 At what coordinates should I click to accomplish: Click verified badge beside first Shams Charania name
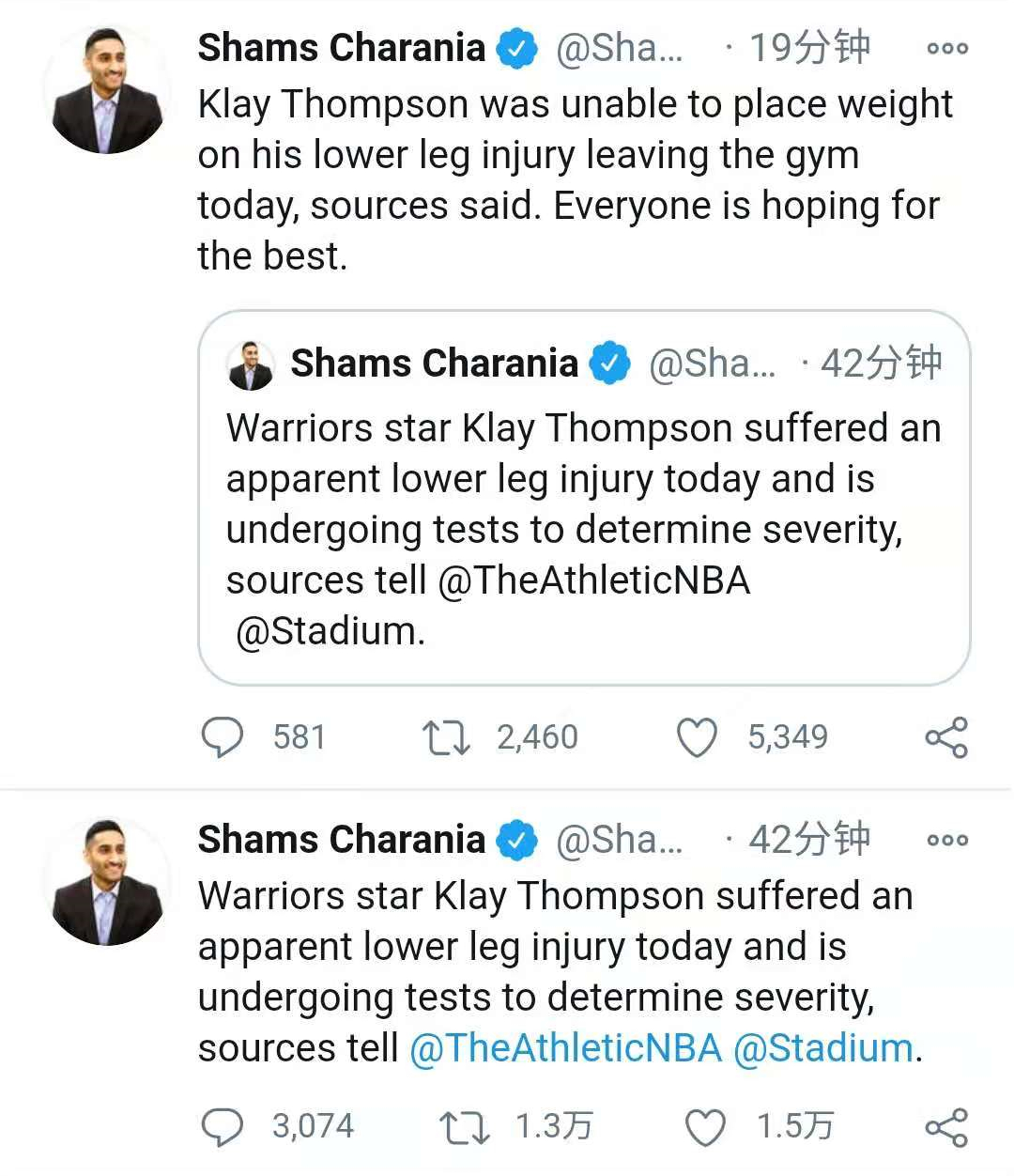[516, 49]
